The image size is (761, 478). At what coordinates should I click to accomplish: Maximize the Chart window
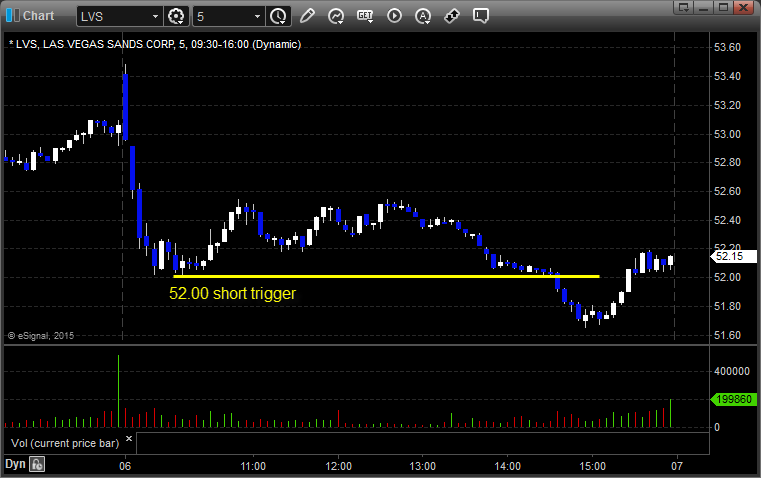point(723,7)
